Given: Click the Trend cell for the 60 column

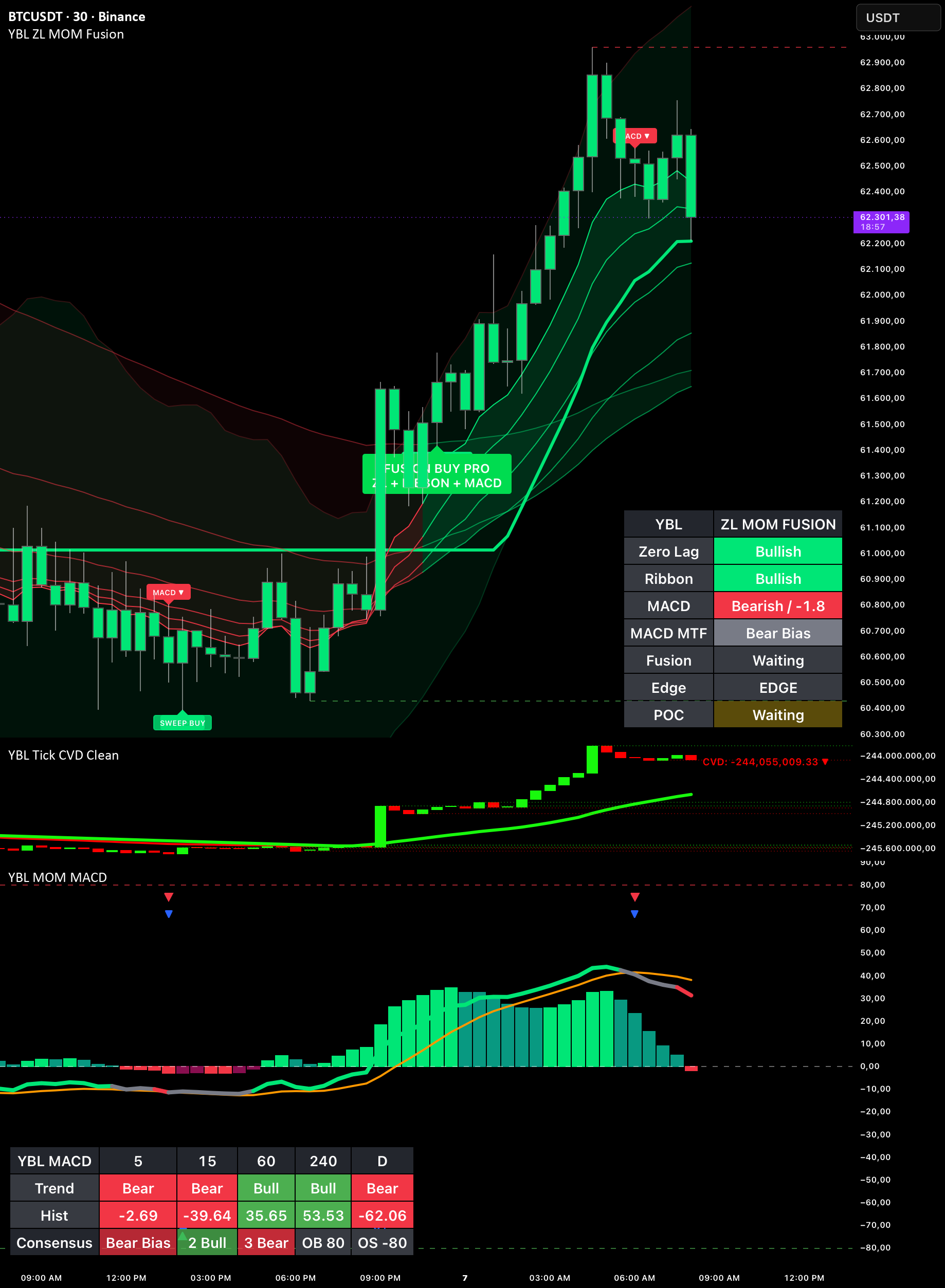Looking at the screenshot, I should [266, 1188].
